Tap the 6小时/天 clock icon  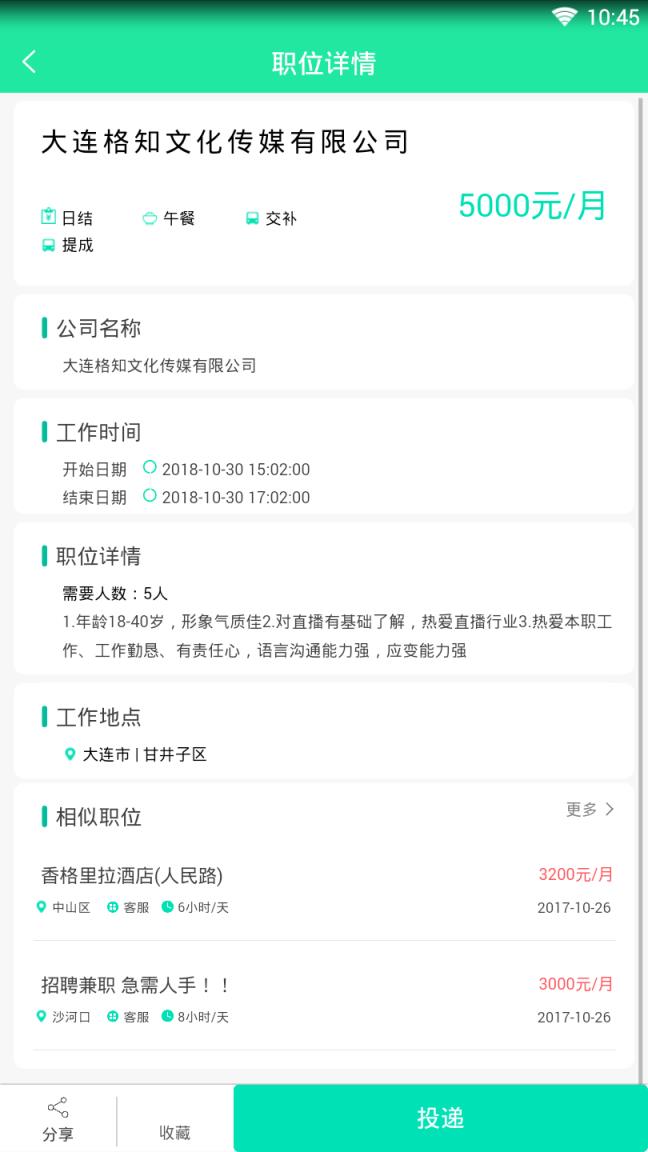tap(167, 907)
